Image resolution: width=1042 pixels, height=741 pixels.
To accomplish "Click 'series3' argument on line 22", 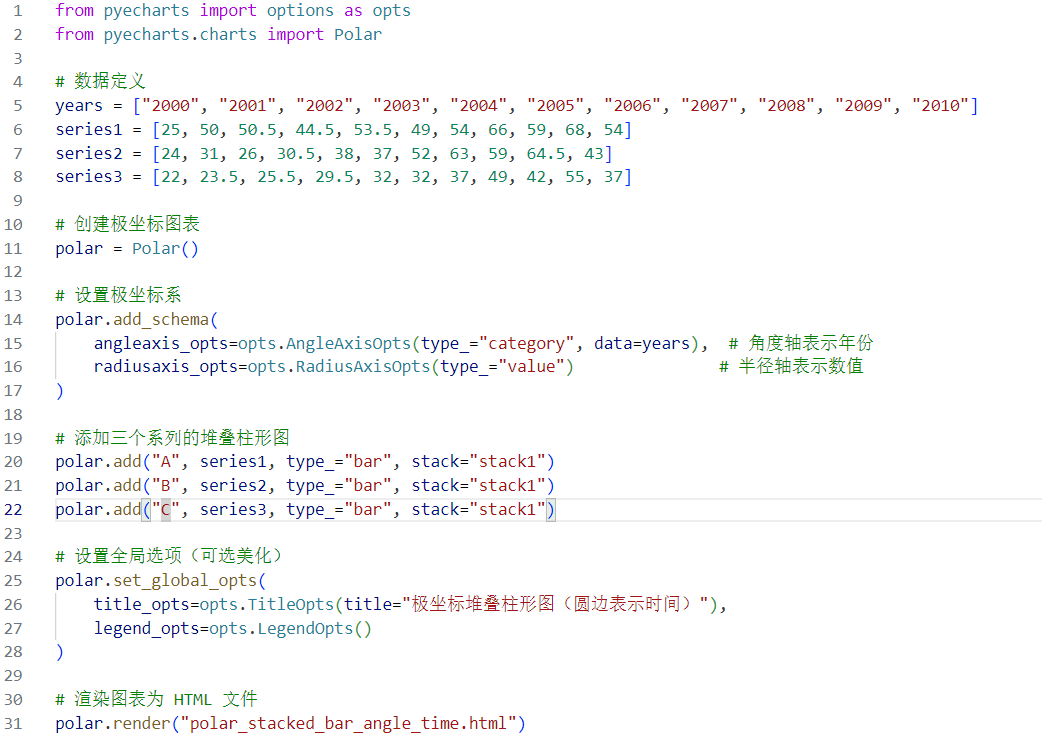I will click(x=233, y=510).
